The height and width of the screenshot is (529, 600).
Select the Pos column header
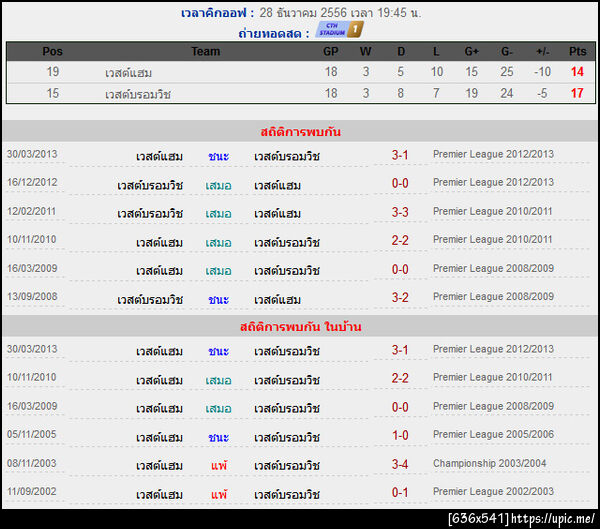click(x=52, y=51)
